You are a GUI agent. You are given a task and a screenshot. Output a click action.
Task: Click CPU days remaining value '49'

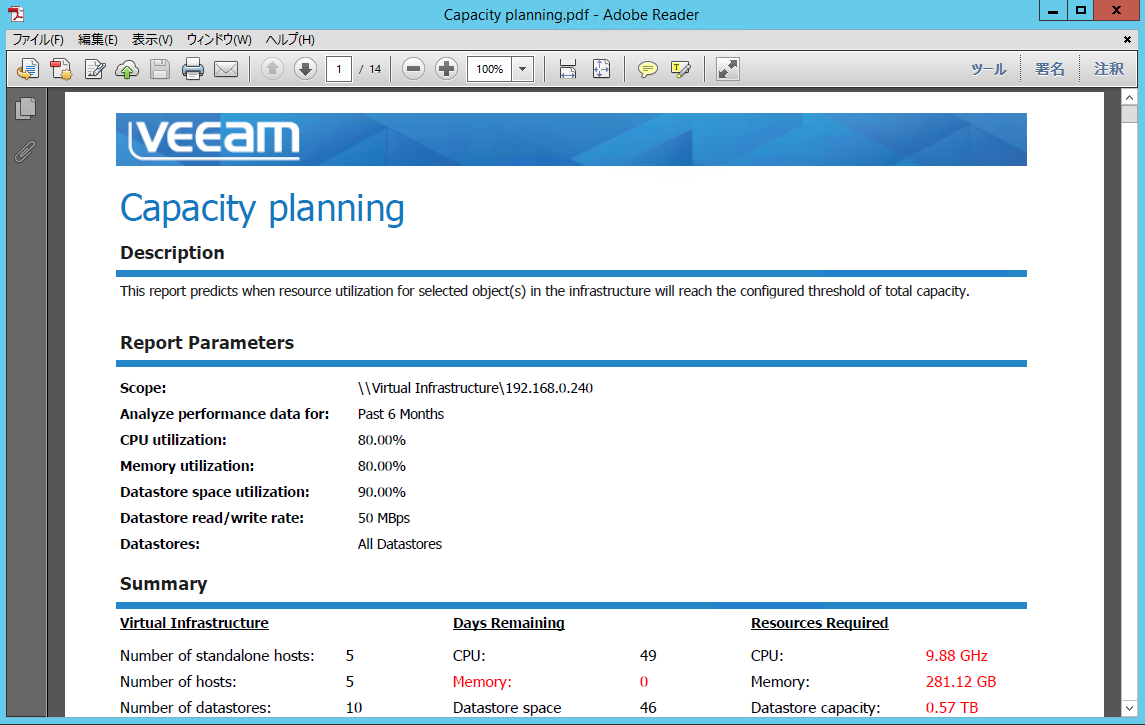tap(648, 656)
